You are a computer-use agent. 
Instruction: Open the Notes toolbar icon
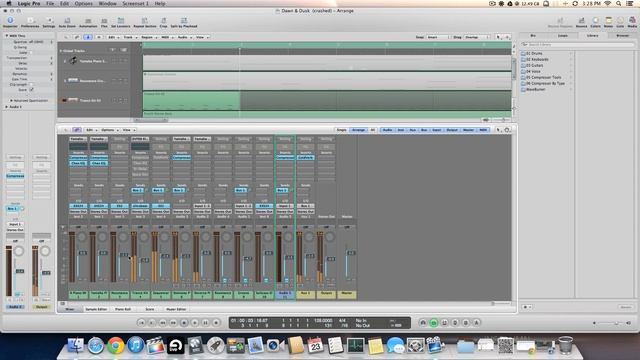click(x=608, y=22)
